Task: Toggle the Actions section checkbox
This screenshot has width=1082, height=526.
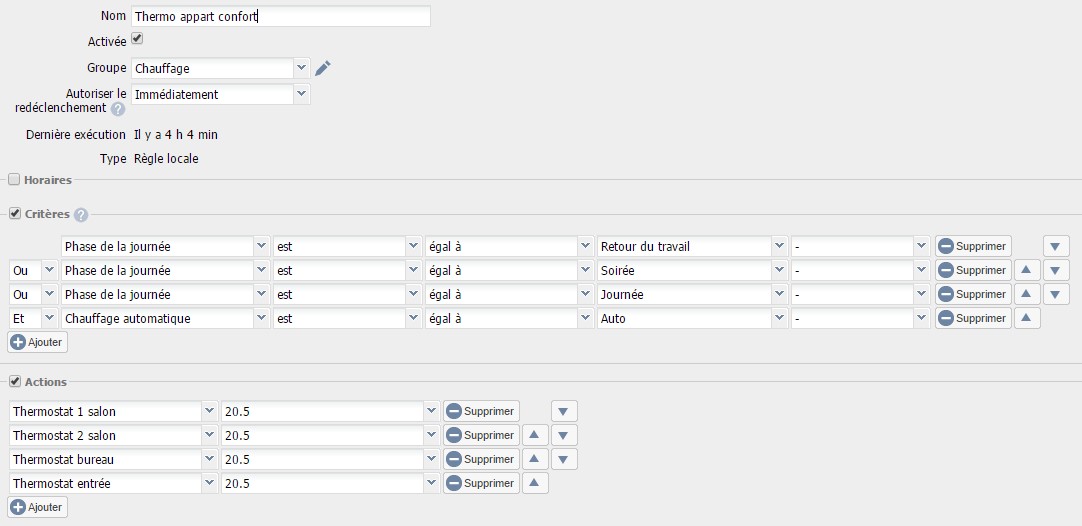Action: point(14,382)
